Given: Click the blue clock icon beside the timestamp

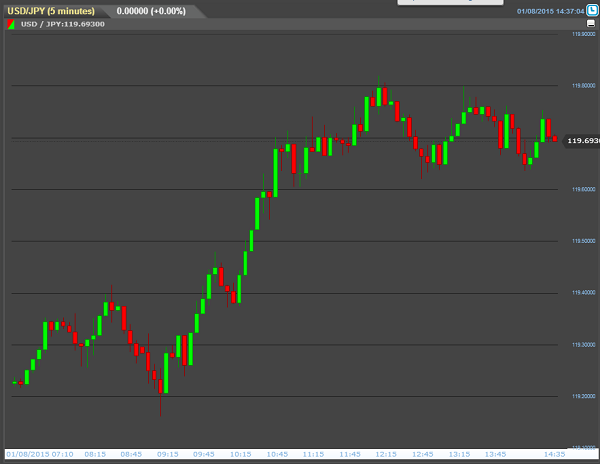Looking at the screenshot, I should coord(592,10).
